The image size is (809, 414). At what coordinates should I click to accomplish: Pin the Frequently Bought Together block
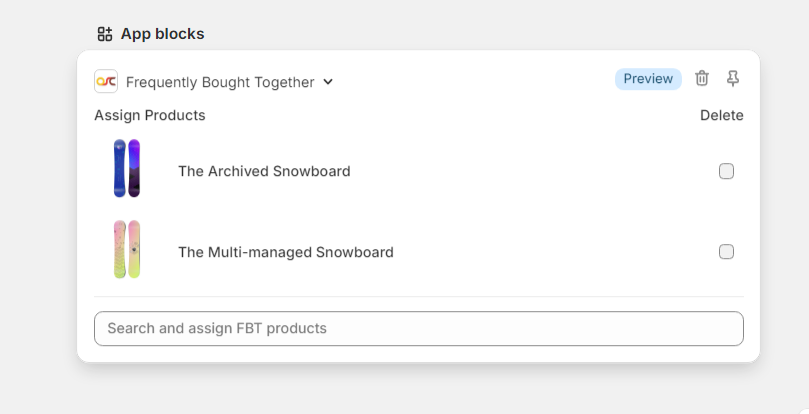tap(733, 79)
